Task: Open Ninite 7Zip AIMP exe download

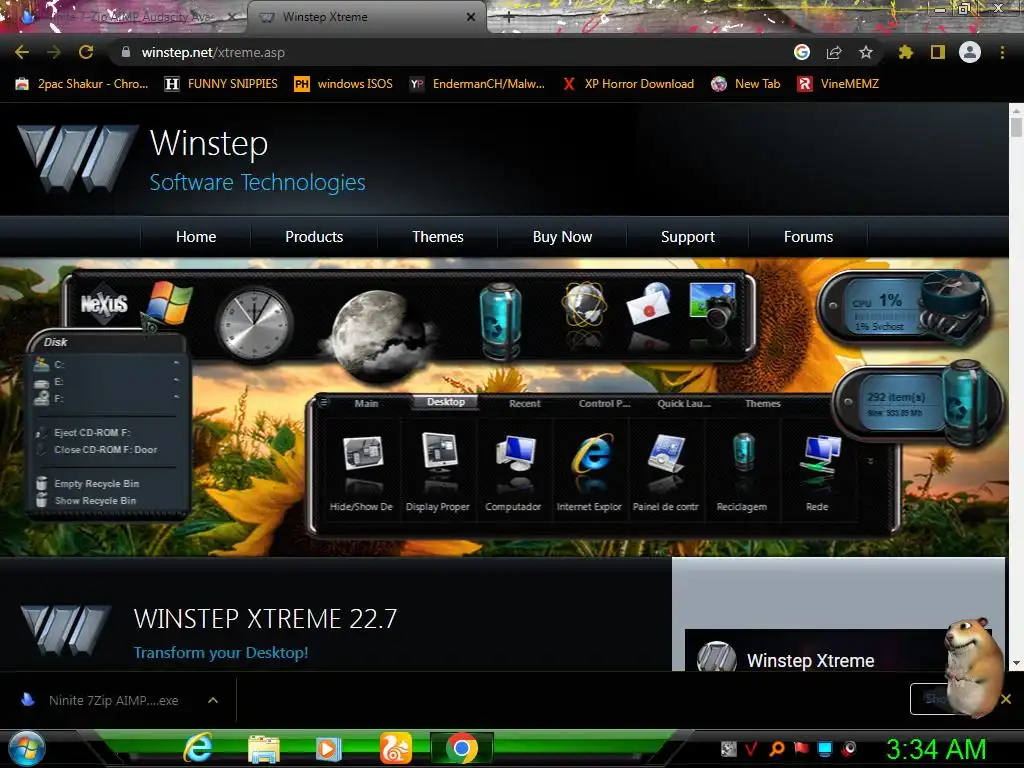Action: tap(101, 700)
